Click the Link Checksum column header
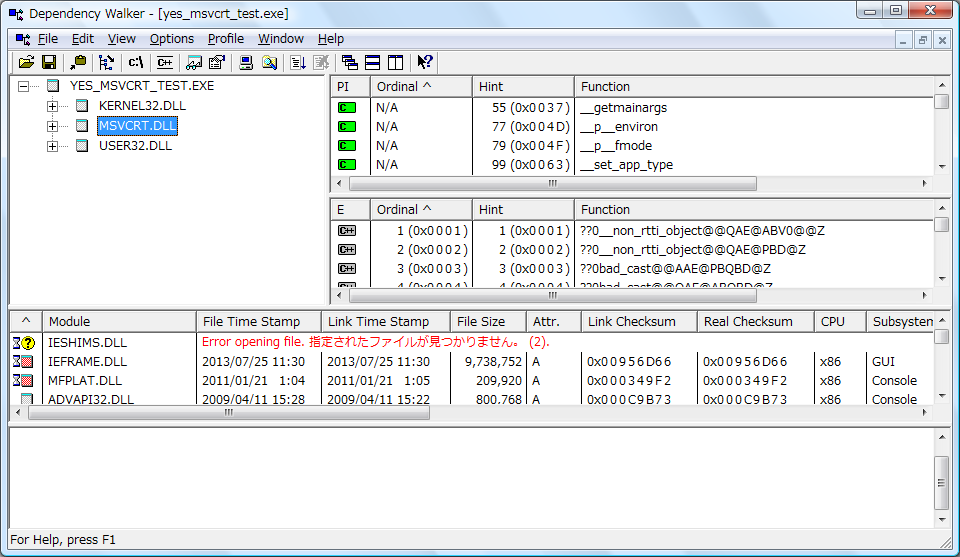The image size is (960, 557). 631,321
